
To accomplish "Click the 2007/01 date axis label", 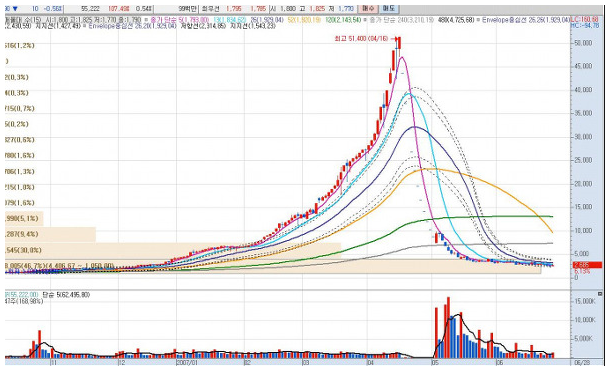I will [187, 363].
